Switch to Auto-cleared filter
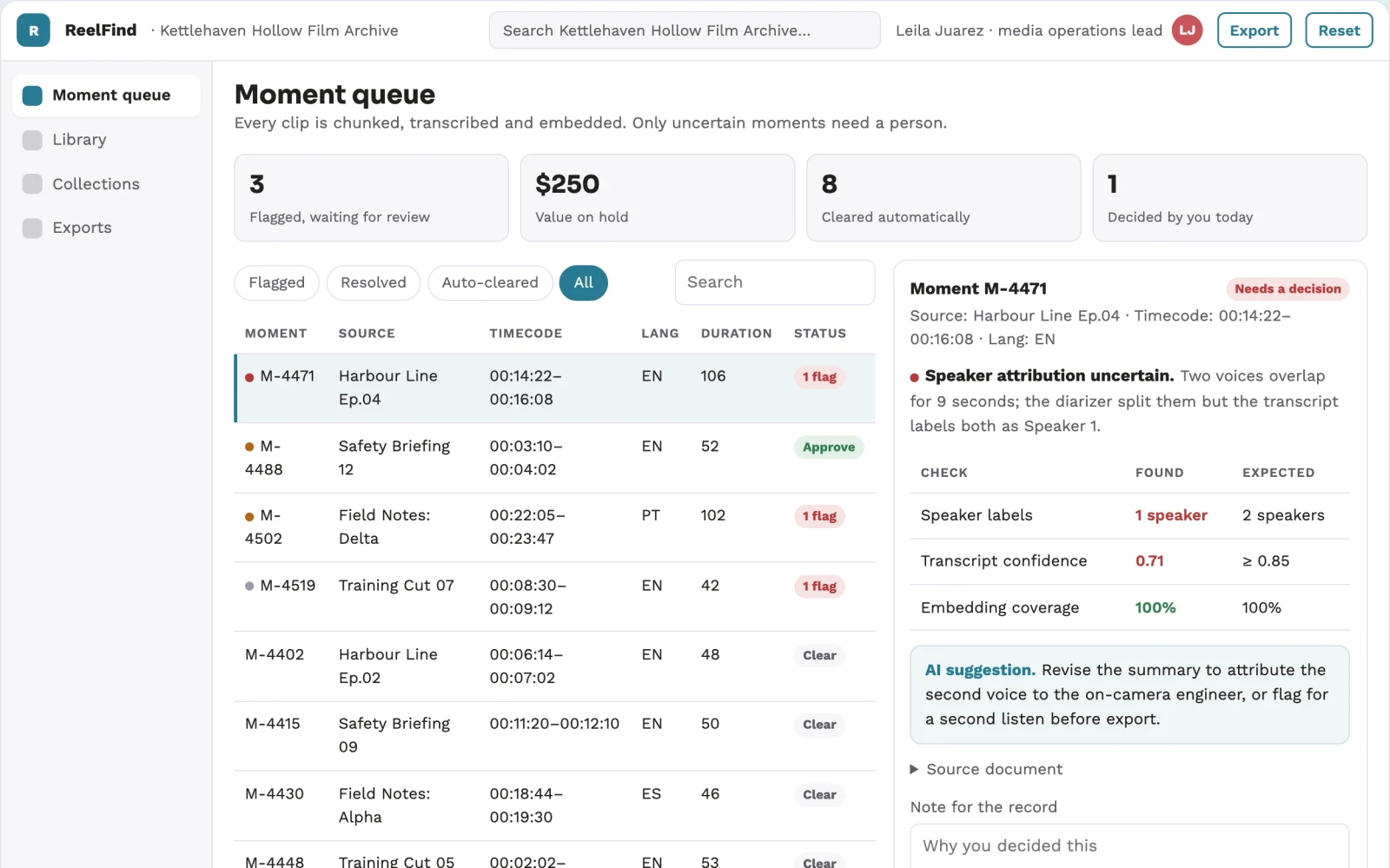The height and width of the screenshot is (868, 1390). [x=490, y=282]
